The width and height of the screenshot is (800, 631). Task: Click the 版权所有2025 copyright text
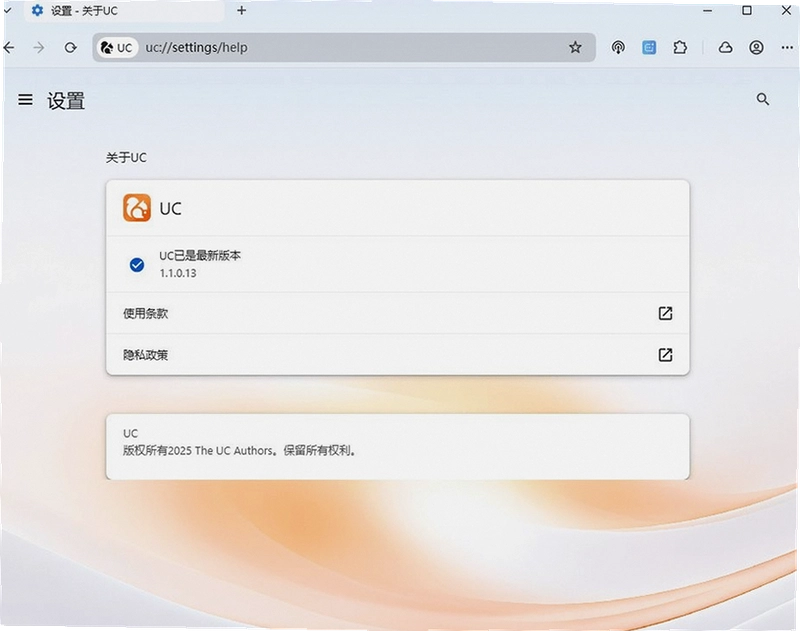(x=239, y=450)
